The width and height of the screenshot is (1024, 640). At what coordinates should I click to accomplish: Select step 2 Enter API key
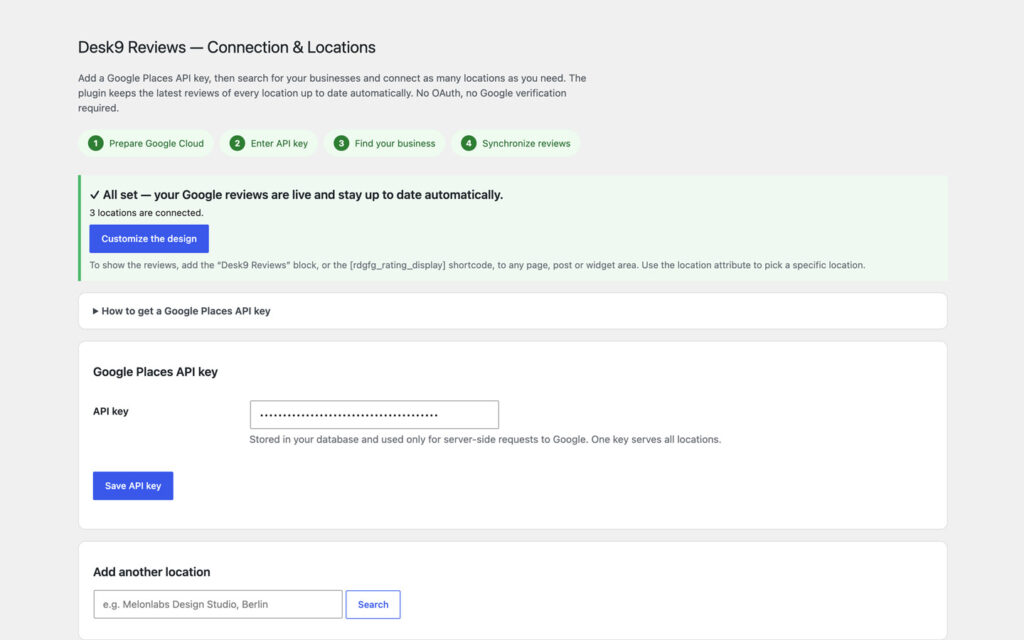coord(269,144)
